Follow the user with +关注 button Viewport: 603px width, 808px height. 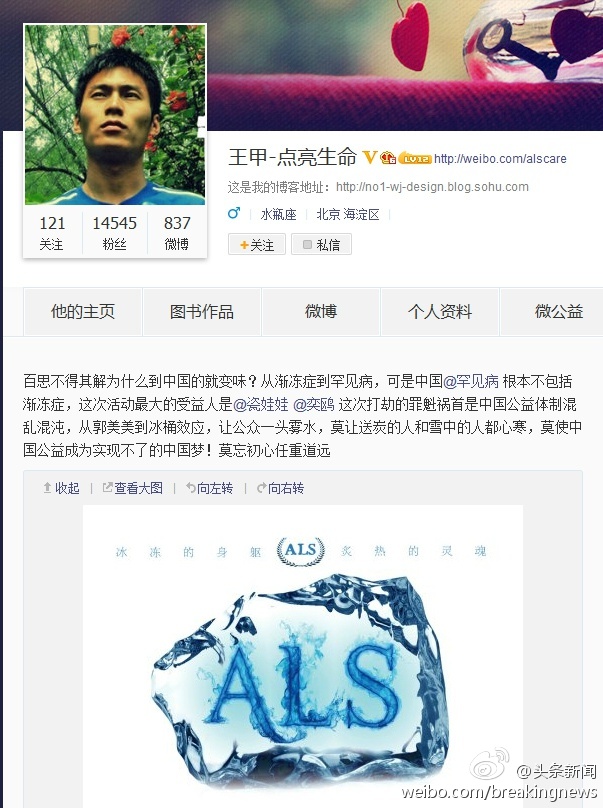[x=257, y=244]
